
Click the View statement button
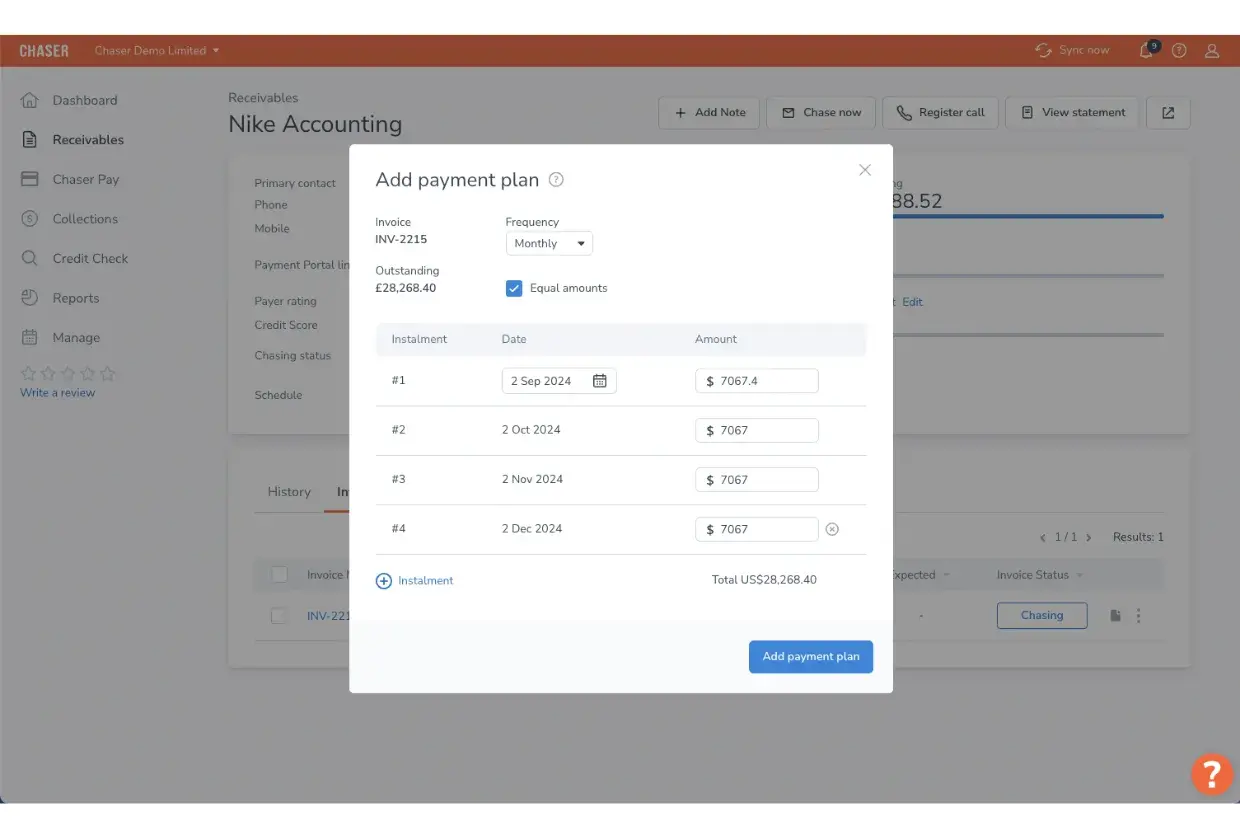click(x=1073, y=113)
